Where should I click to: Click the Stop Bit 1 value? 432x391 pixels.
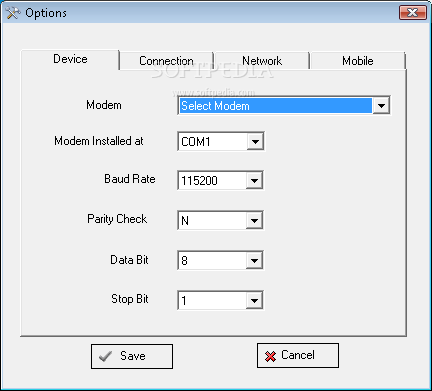(x=213, y=301)
